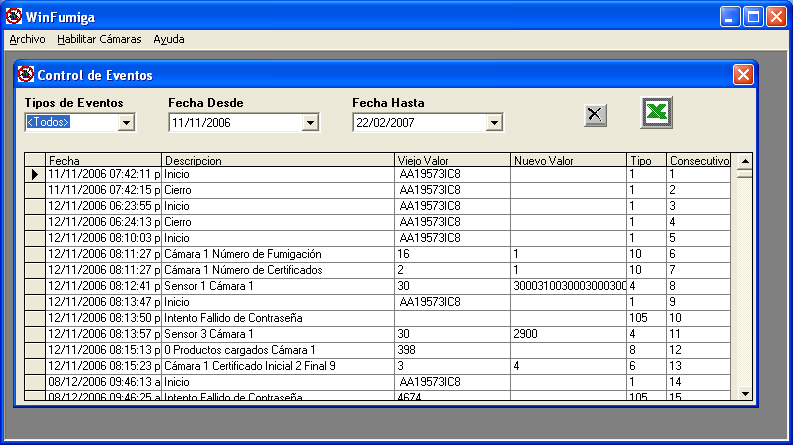This screenshot has width=793, height=445.
Task: Click date cell 08/12/2006 09:46:13
Action: (103, 382)
